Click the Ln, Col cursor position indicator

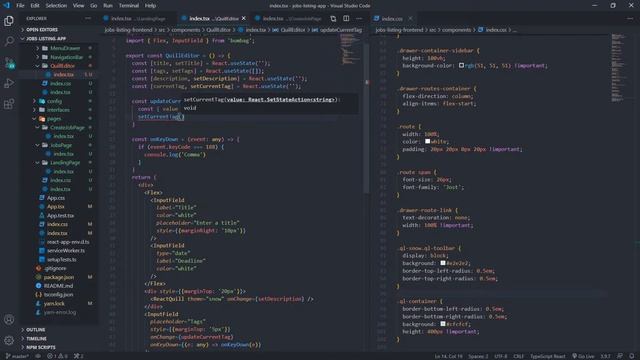(448, 356)
